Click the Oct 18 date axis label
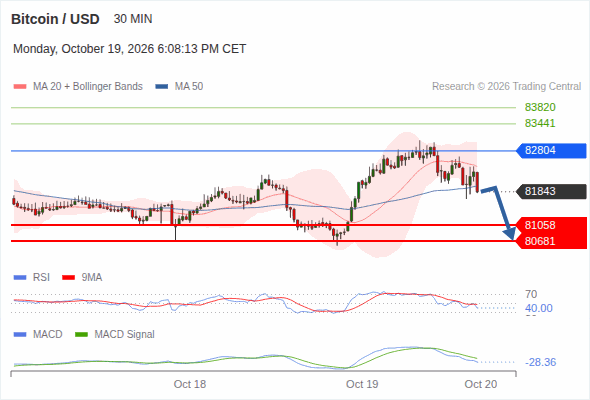The height and width of the screenshot is (400, 590). (190, 384)
